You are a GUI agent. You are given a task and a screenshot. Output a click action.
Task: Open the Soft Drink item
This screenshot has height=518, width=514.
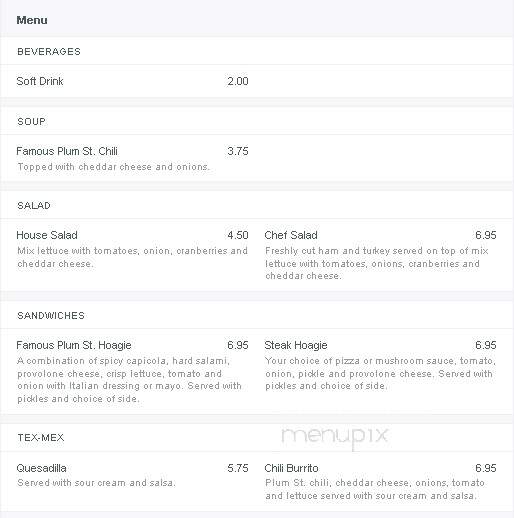(40, 81)
